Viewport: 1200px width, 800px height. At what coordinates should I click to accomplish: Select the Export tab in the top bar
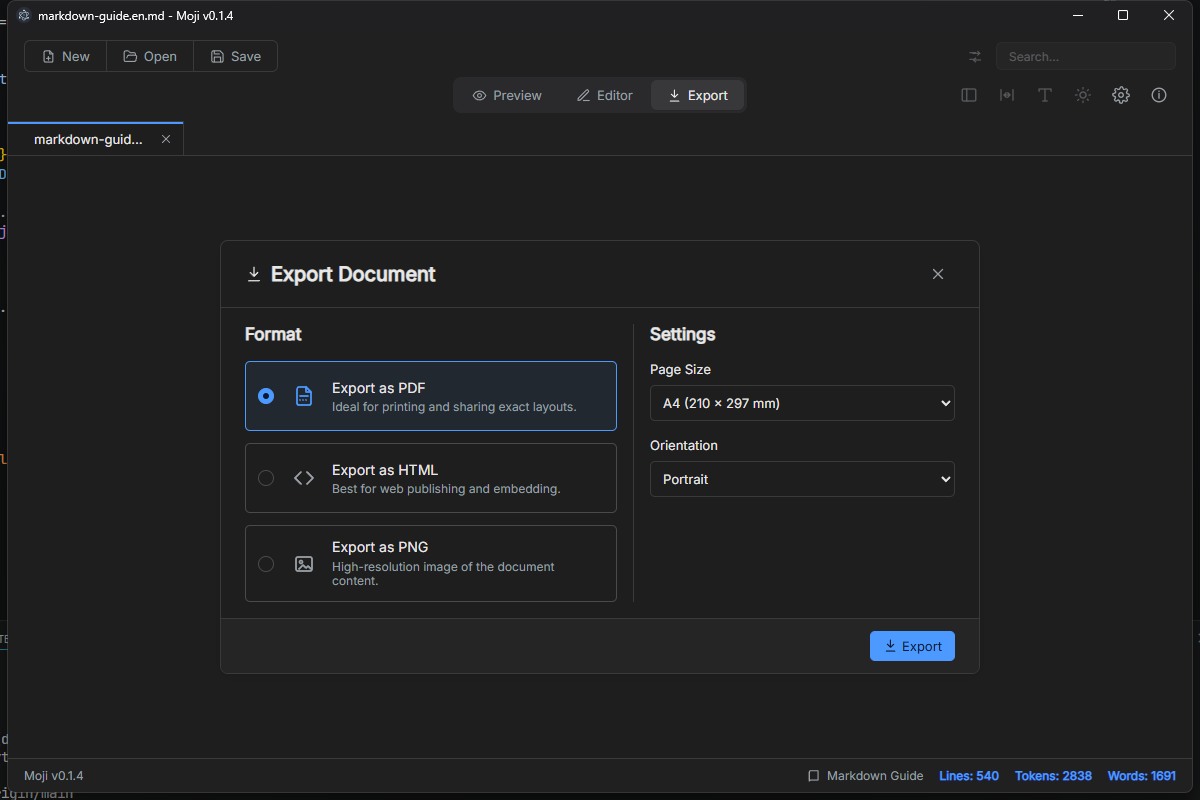tap(698, 95)
